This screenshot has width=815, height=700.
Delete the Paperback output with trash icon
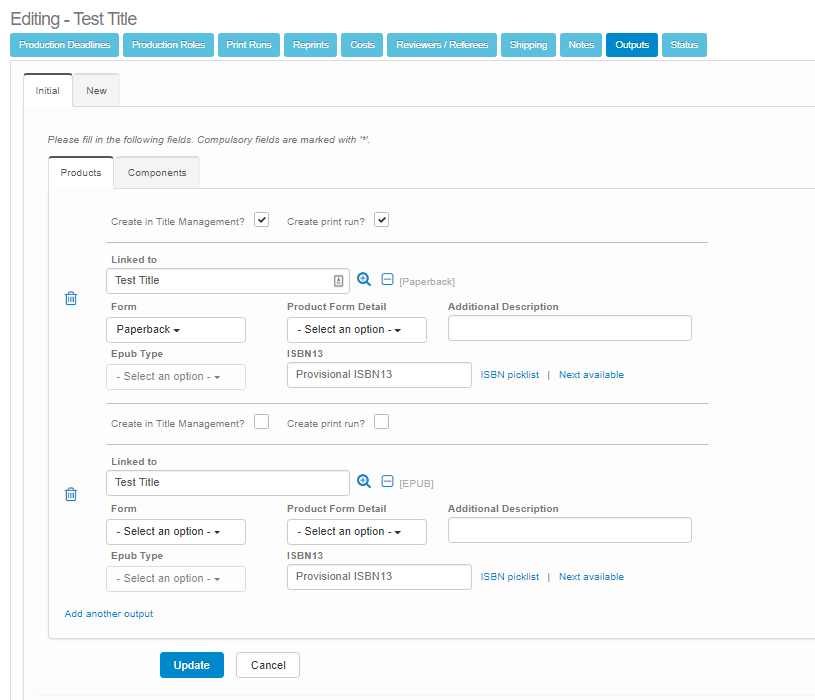click(x=71, y=298)
